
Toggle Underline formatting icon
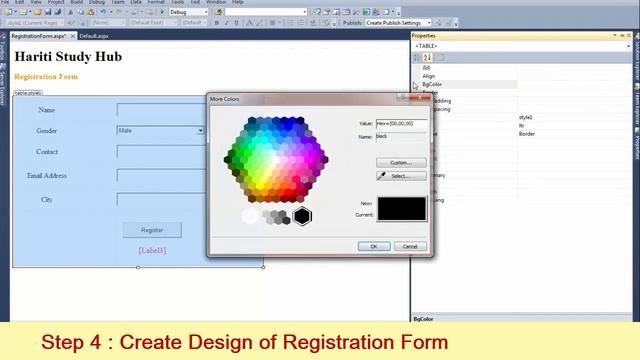pyautogui.click(x=236, y=23)
